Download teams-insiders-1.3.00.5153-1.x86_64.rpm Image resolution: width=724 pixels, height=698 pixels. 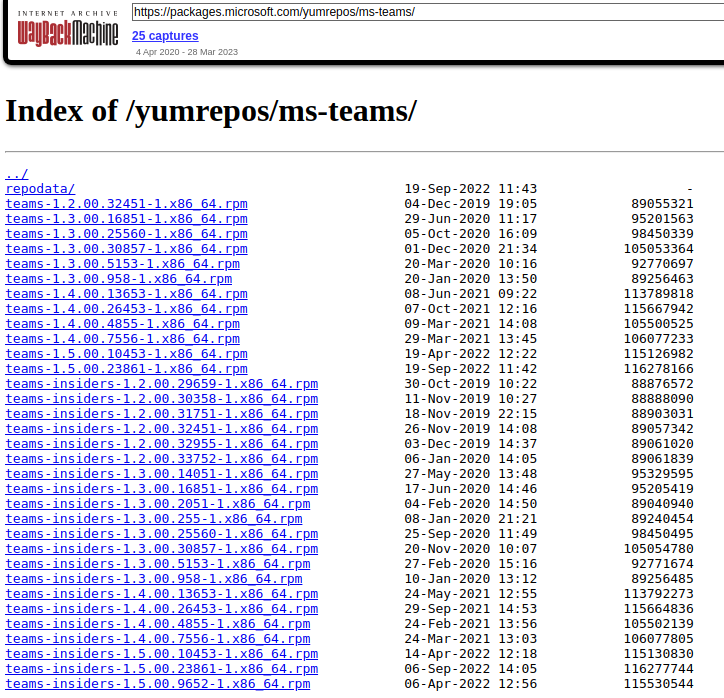pos(158,564)
